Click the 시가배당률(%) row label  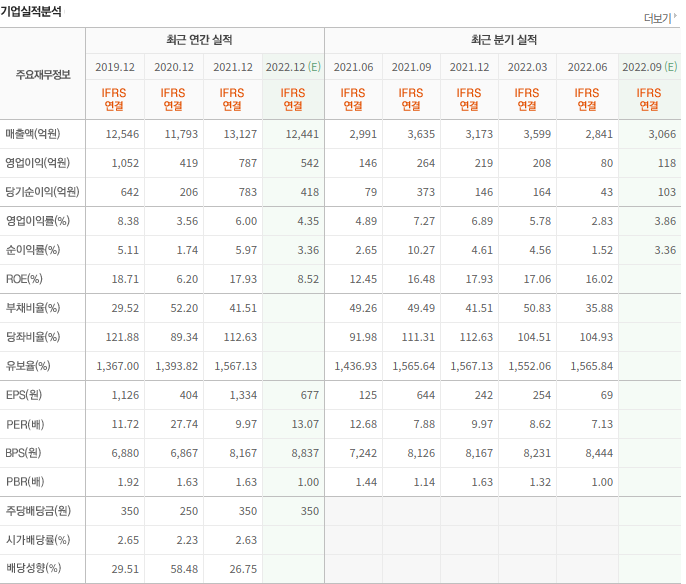38,540
